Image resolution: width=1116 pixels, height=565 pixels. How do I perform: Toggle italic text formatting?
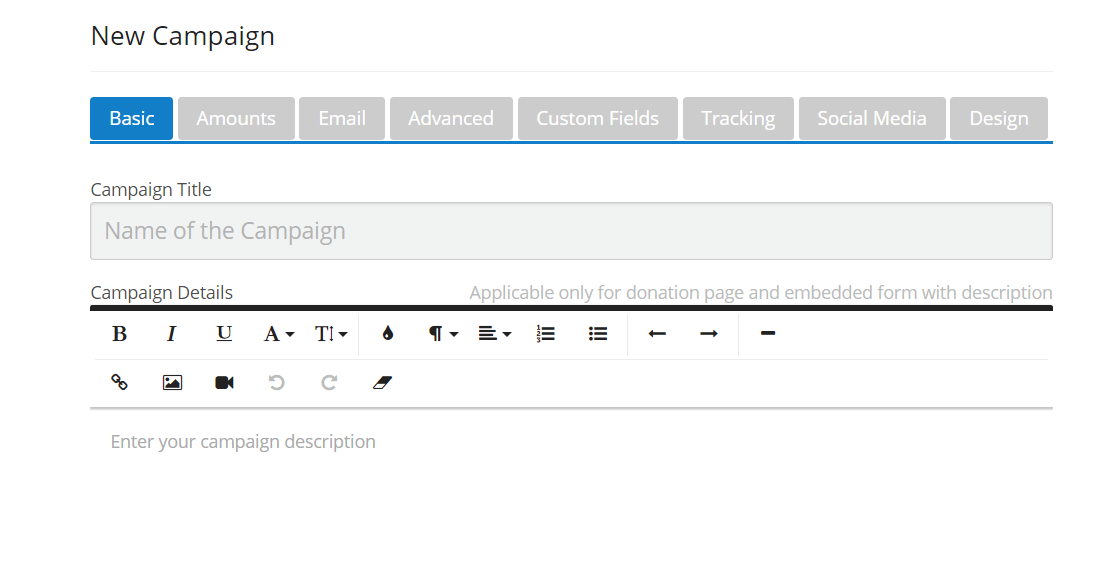coord(171,334)
